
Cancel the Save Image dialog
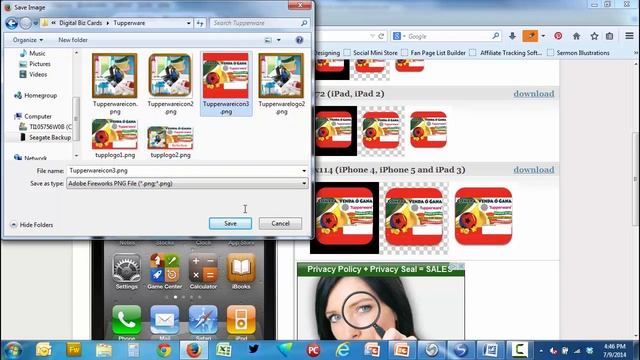[x=280, y=223]
